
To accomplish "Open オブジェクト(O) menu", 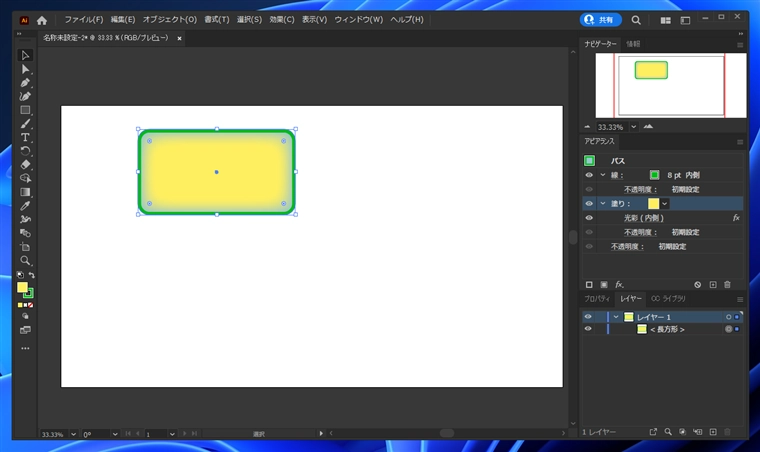I will tap(170, 20).
